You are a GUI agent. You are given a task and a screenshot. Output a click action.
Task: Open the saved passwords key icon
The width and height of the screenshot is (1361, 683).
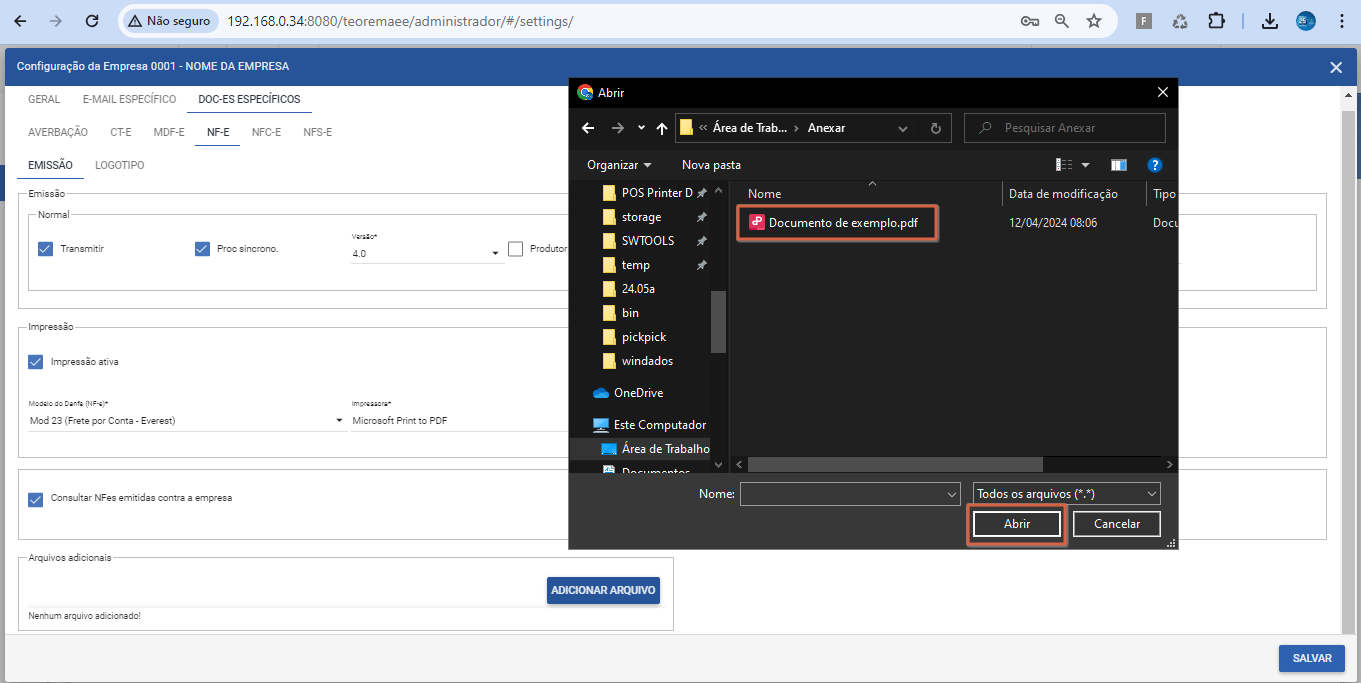click(x=1029, y=21)
